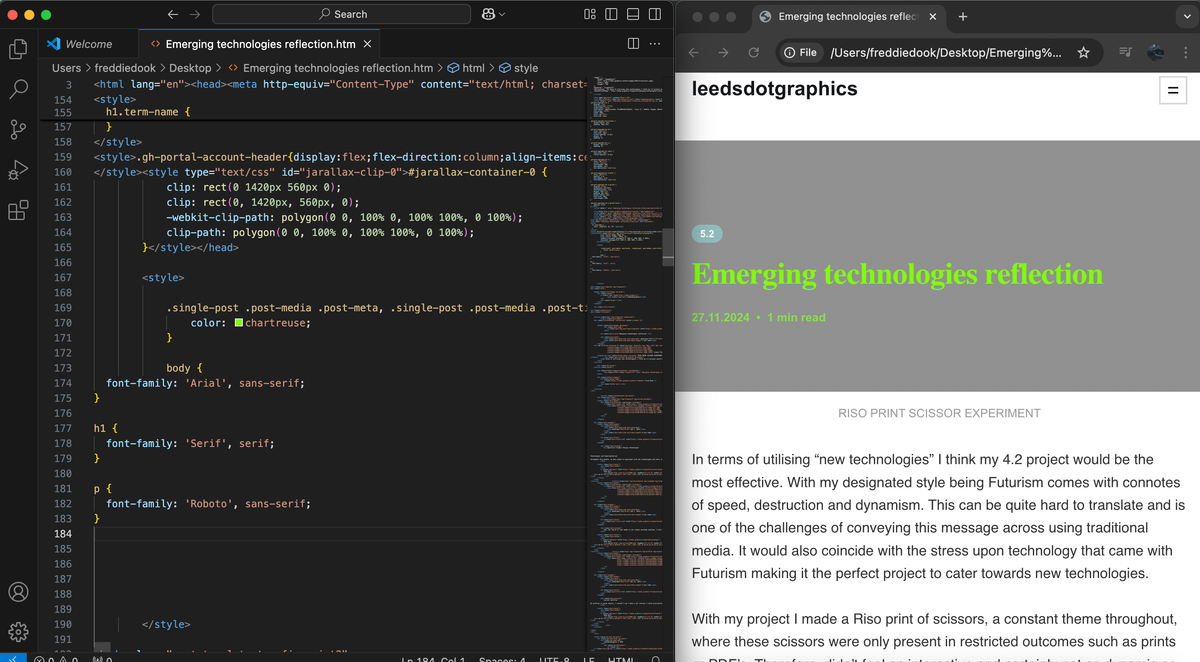
Task: Toggle the secondary side bar
Action: coord(654,13)
